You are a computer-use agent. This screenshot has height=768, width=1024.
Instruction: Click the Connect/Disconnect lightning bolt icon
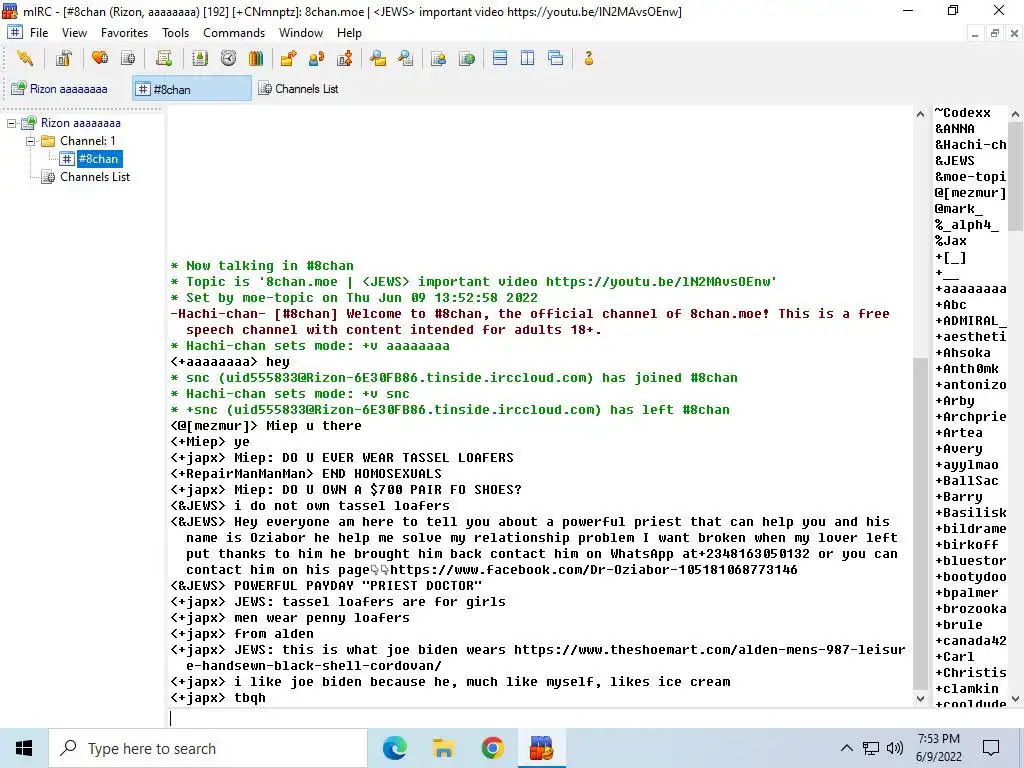(x=25, y=59)
